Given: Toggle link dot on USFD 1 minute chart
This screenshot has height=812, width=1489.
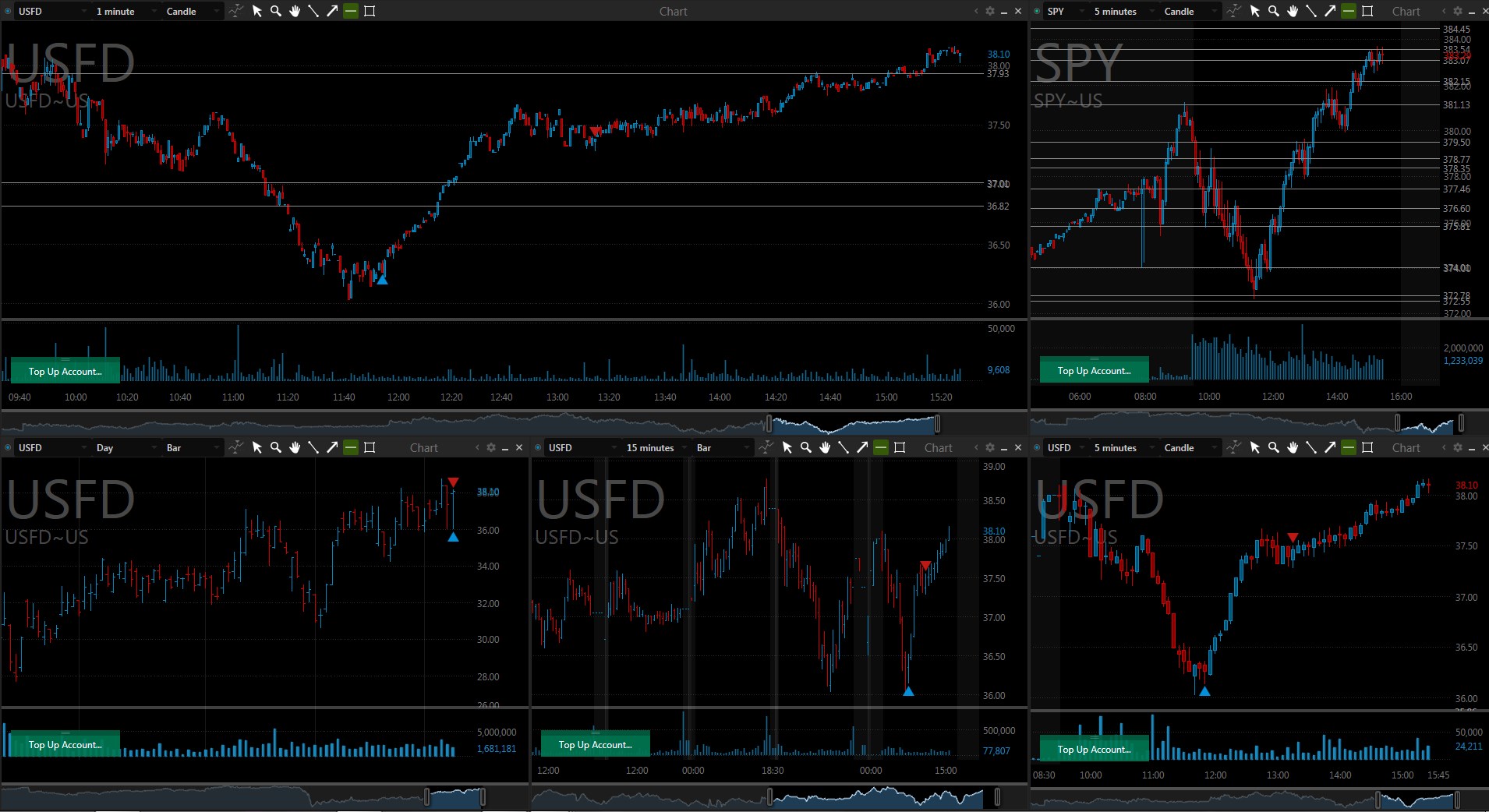Looking at the screenshot, I should point(9,11).
